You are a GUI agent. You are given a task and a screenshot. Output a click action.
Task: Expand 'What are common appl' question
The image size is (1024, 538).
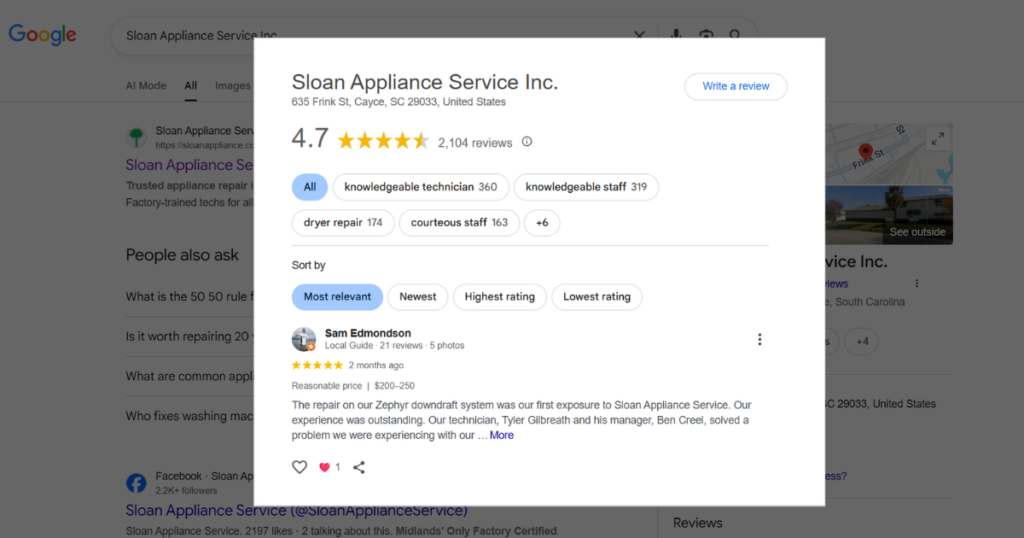pos(189,376)
